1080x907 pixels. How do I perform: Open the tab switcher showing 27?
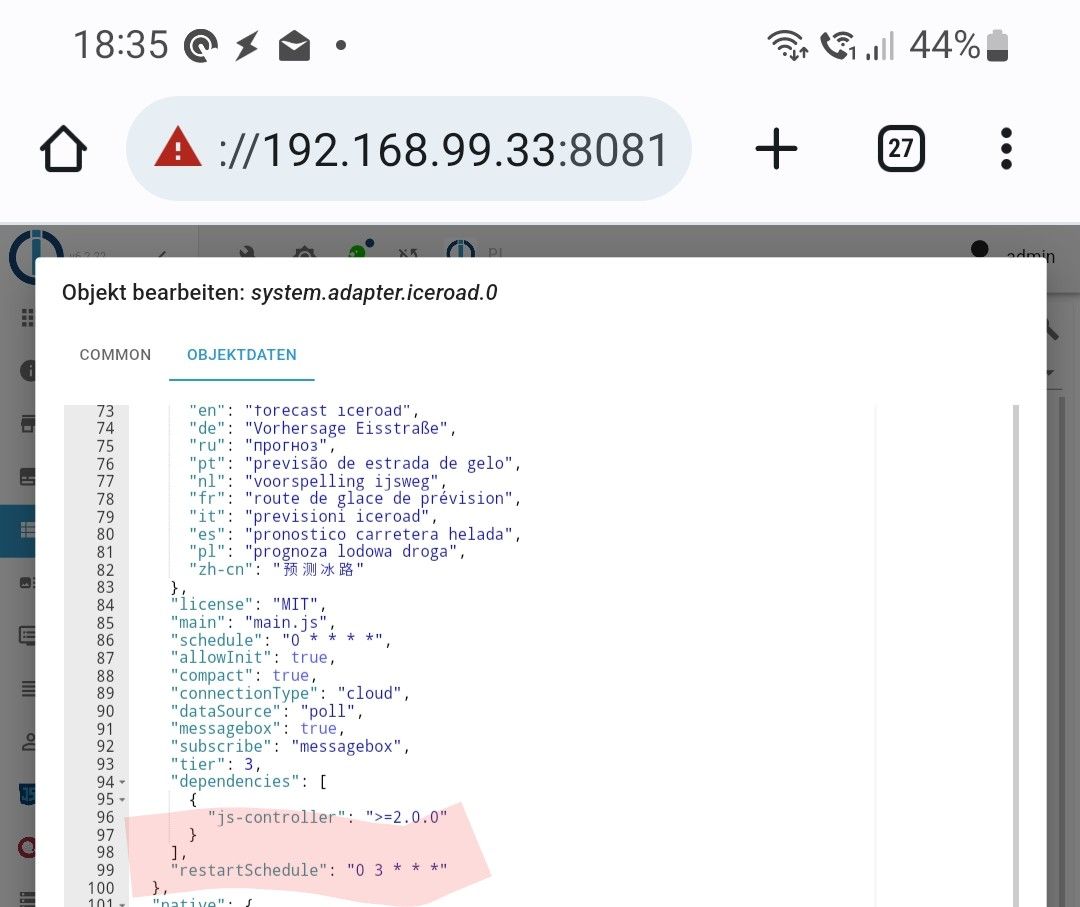(900, 150)
